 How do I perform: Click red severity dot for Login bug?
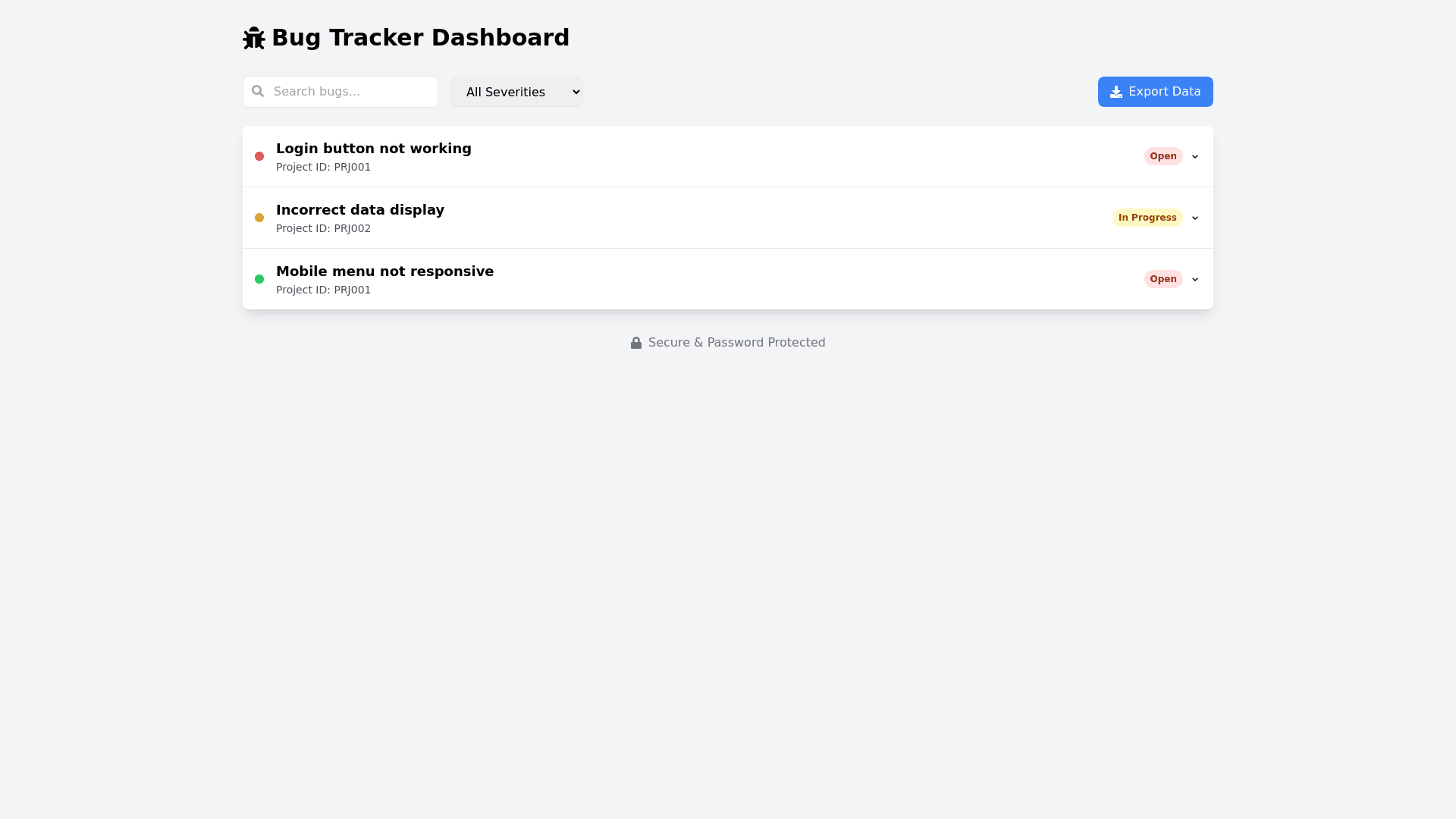point(259,156)
